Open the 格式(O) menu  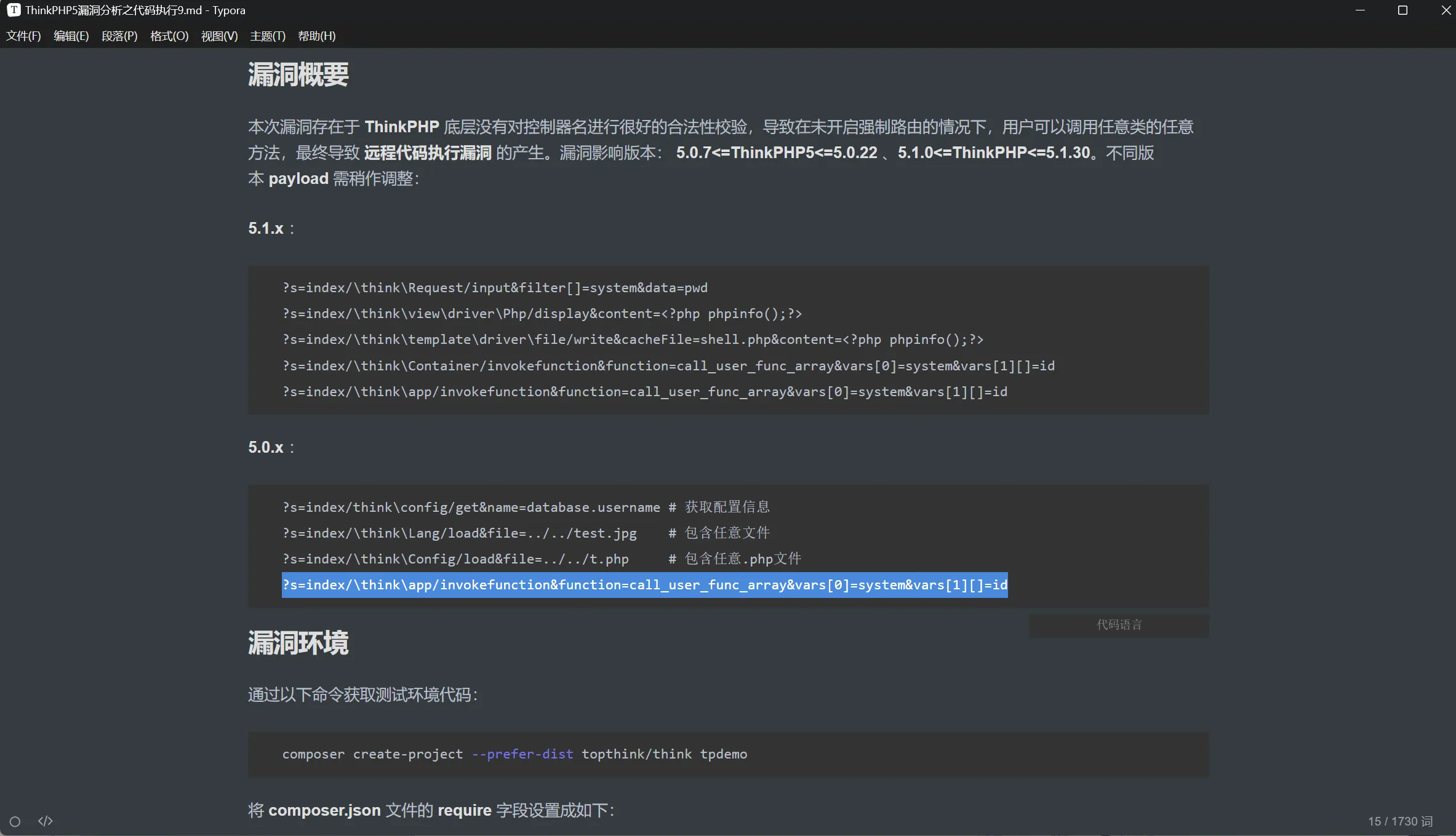(169, 36)
